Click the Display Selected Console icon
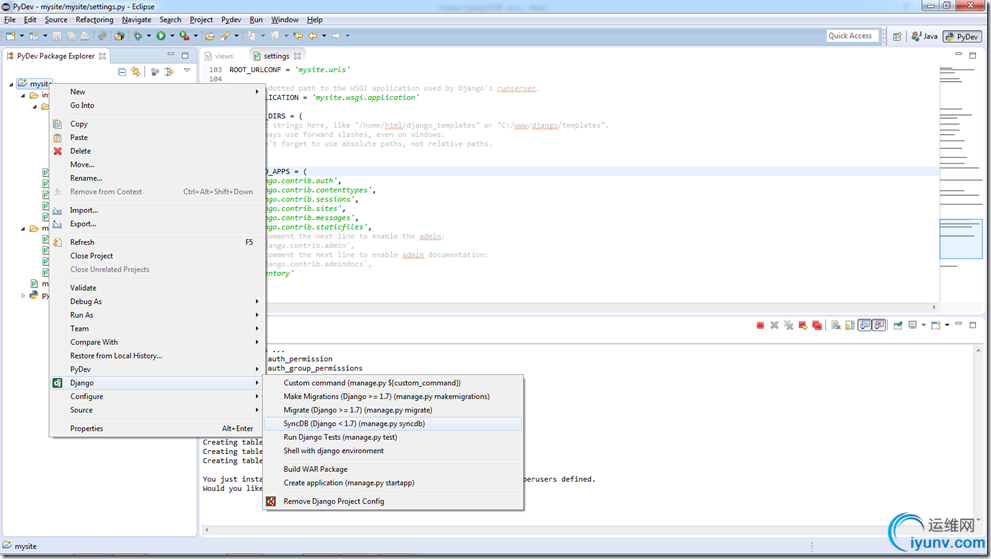Image resolution: width=991 pixels, height=559 pixels. tap(913, 325)
